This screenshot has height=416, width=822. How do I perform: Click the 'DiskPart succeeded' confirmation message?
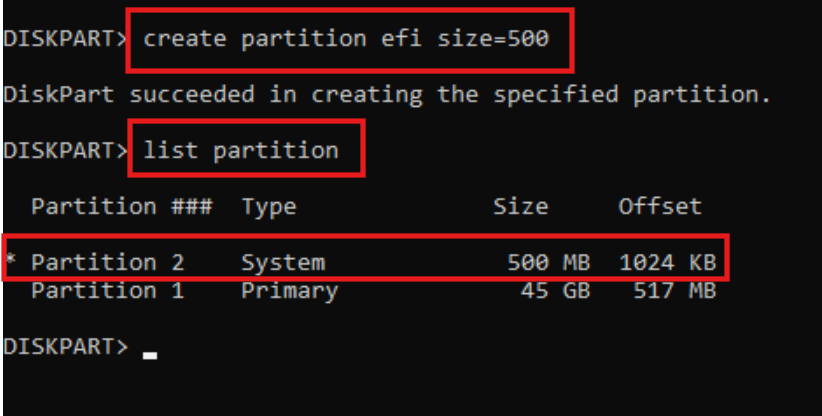click(387, 95)
